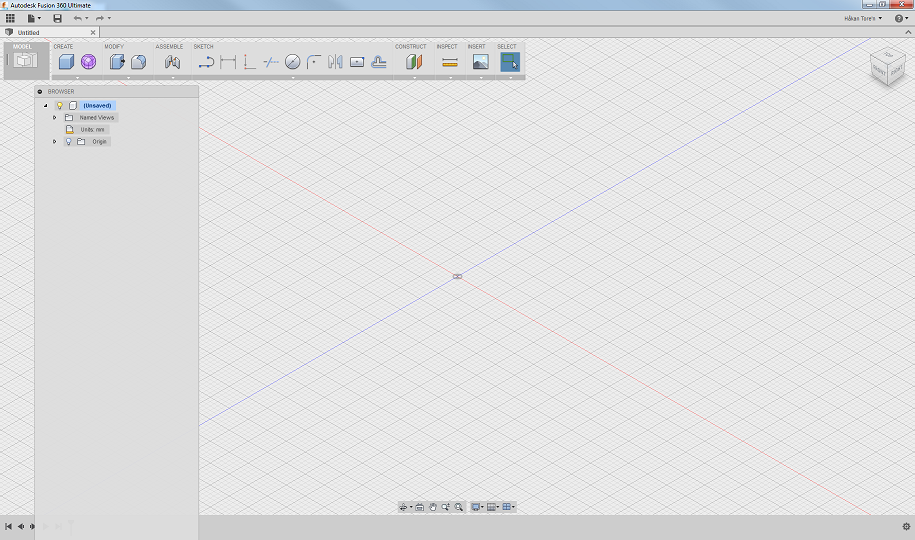
Task: Click the Select tool icon
Action: 510,62
